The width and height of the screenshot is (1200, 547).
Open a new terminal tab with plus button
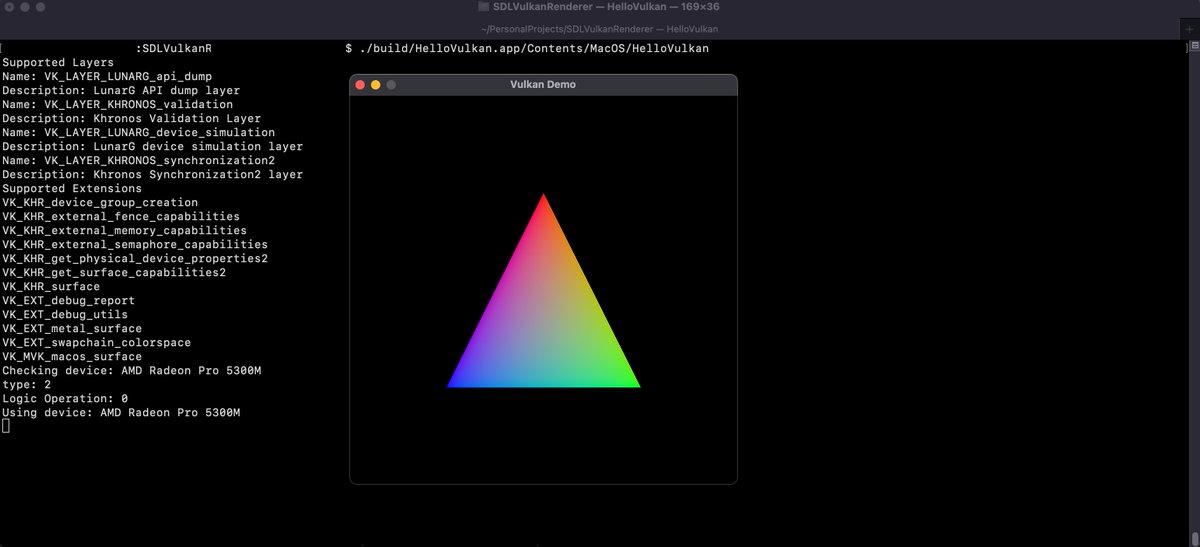(x=1189, y=29)
